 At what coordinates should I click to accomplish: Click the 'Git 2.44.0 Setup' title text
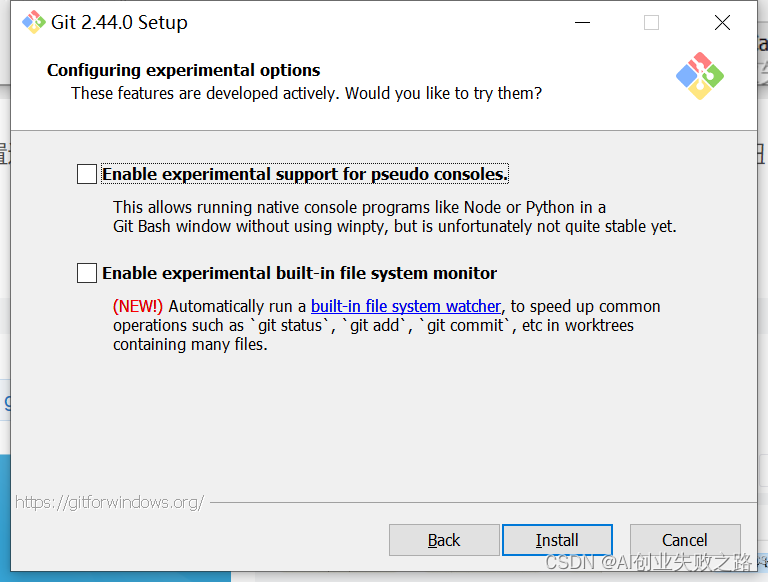pyautogui.click(x=119, y=23)
